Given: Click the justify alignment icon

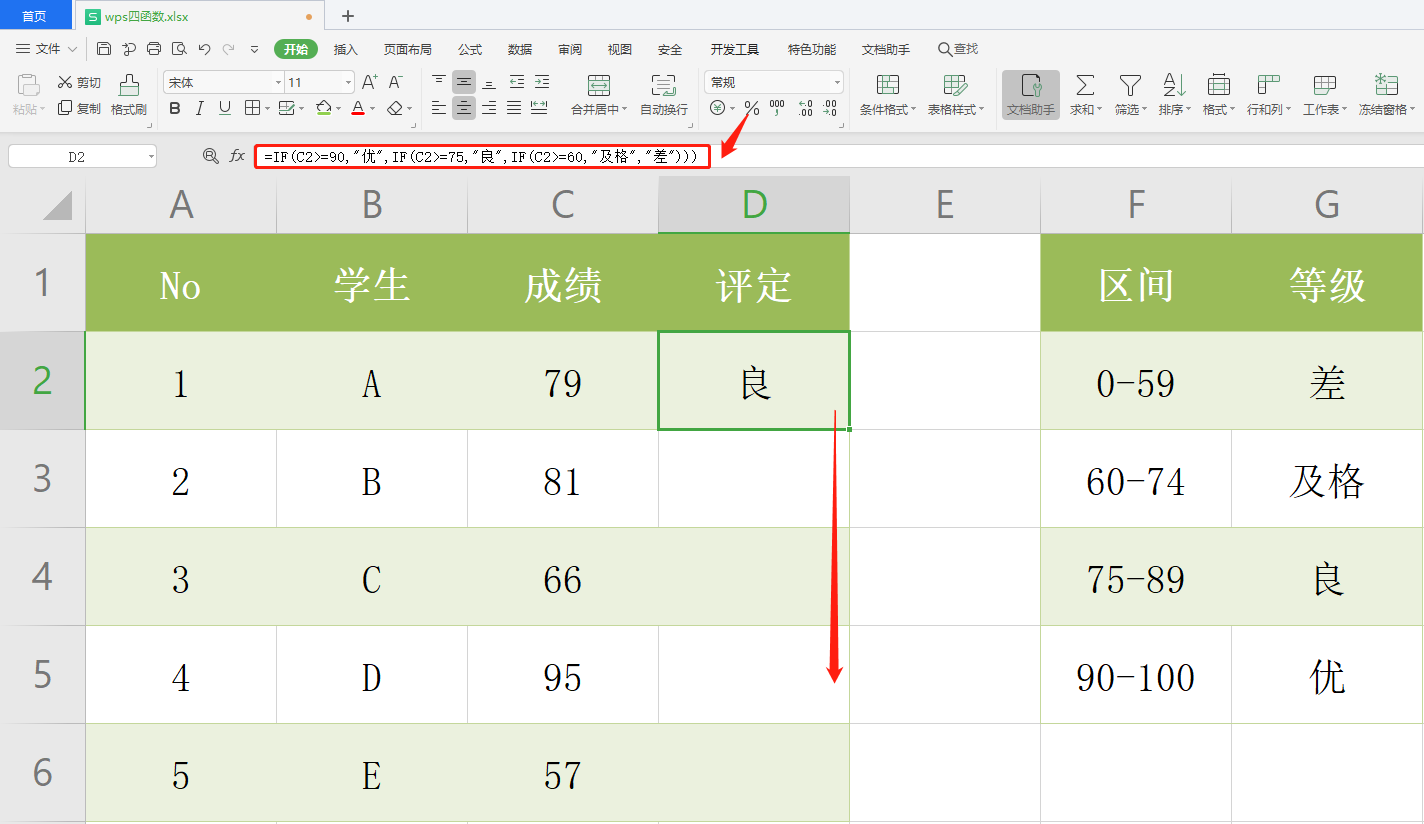Looking at the screenshot, I should point(514,108).
